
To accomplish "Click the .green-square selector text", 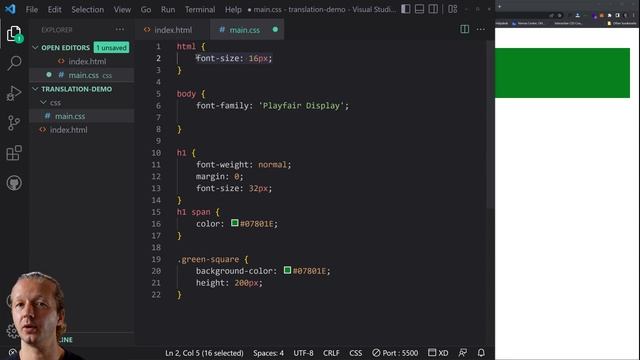I will tap(208, 259).
